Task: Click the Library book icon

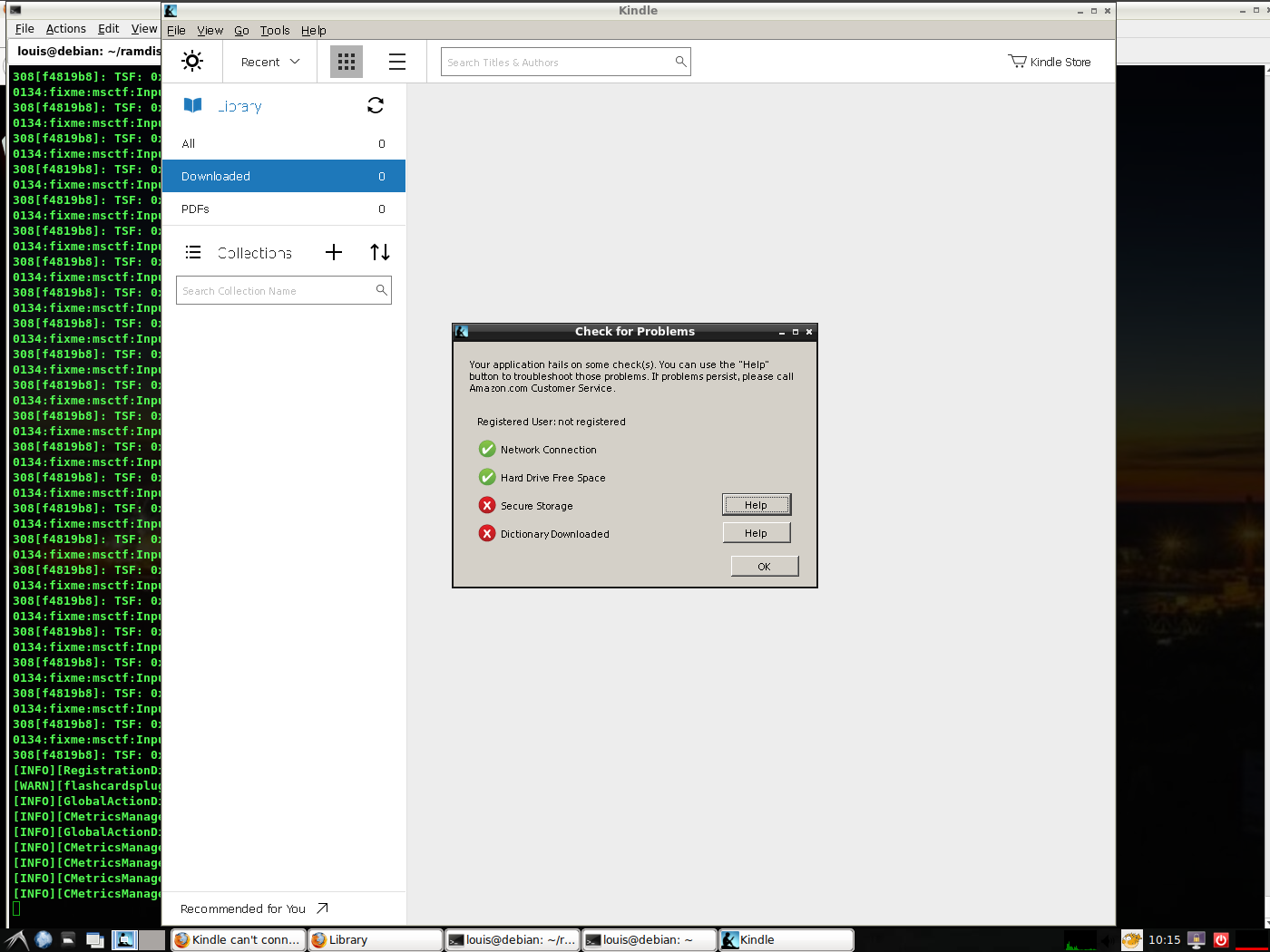Action: [x=193, y=105]
